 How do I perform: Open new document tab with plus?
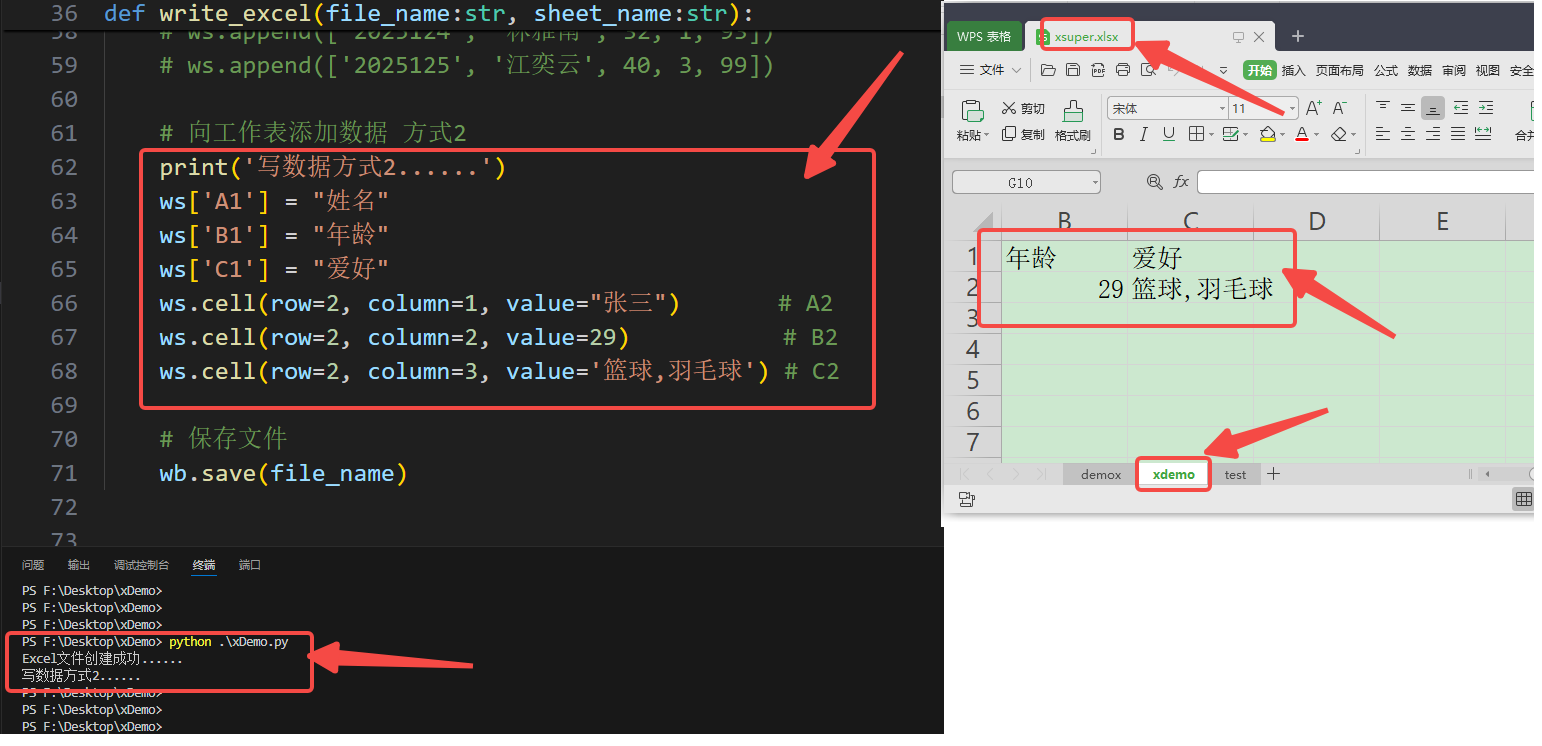[x=1298, y=36]
